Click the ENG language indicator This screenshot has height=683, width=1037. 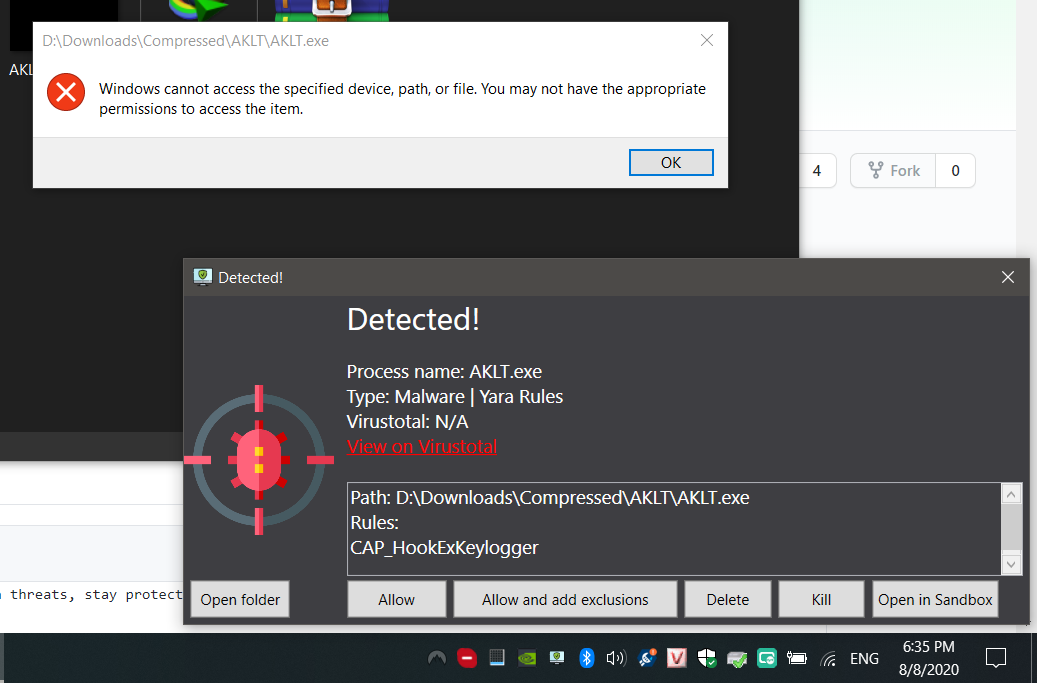tap(864, 659)
